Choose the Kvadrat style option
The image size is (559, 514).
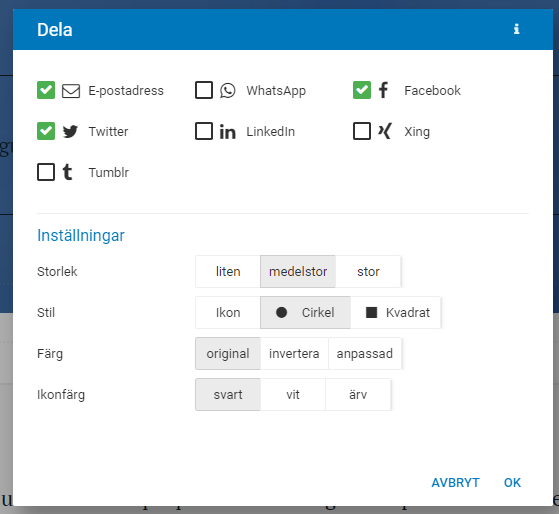(x=396, y=313)
